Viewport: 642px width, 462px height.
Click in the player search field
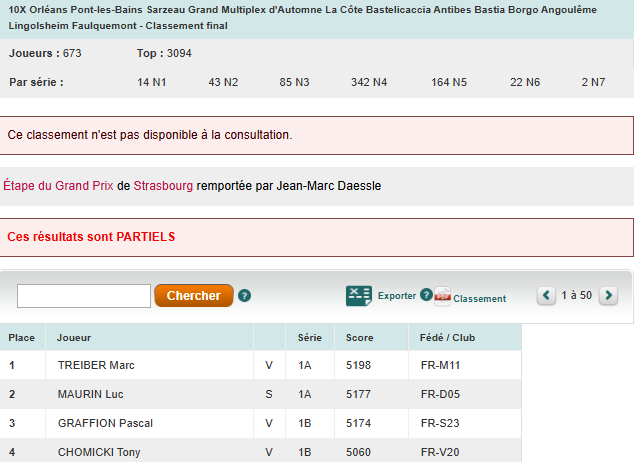pos(84,296)
